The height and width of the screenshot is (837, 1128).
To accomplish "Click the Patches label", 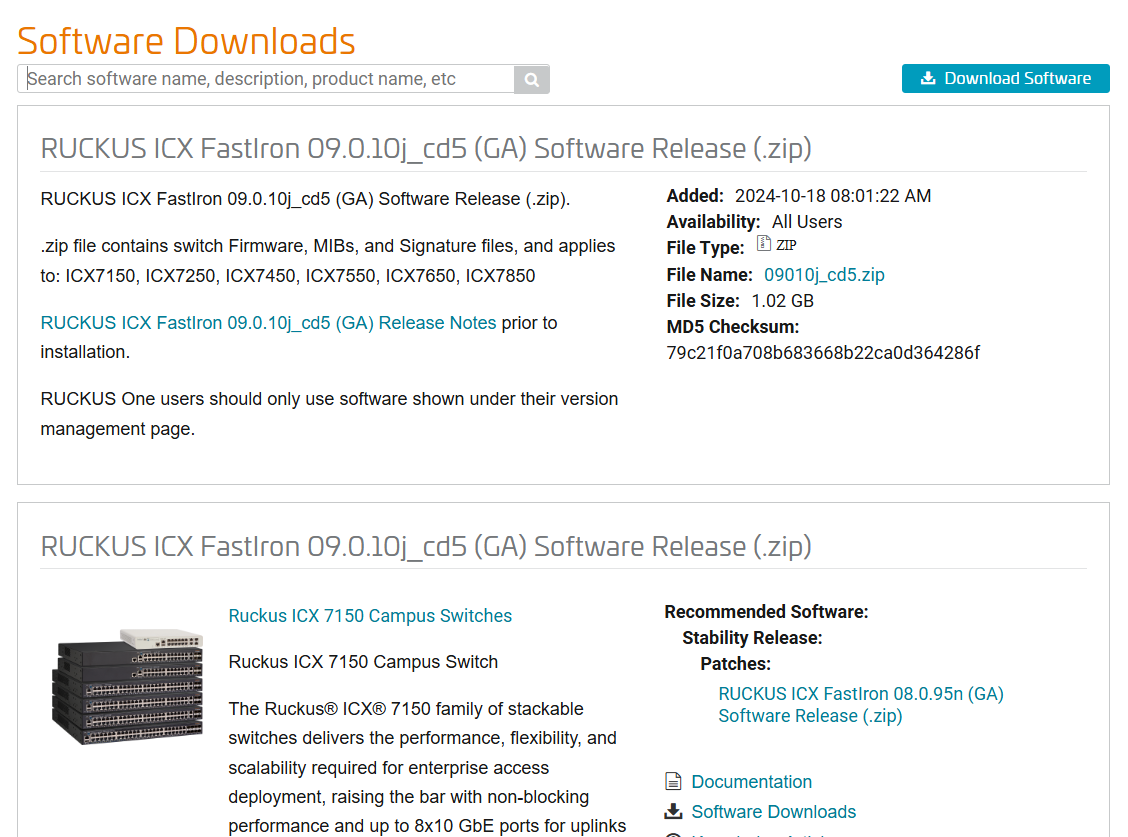I will click(x=735, y=664).
